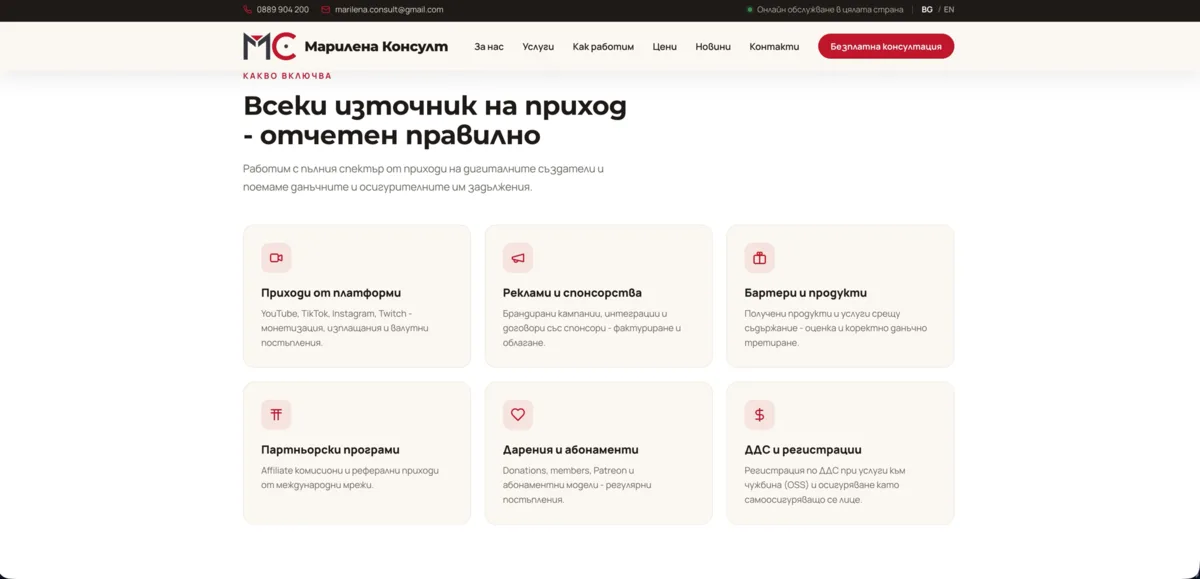Image resolution: width=1200 pixels, height=579 pixels.
Task: Click the marilena.consult@gmail.com email link
Action: (389, 9)
